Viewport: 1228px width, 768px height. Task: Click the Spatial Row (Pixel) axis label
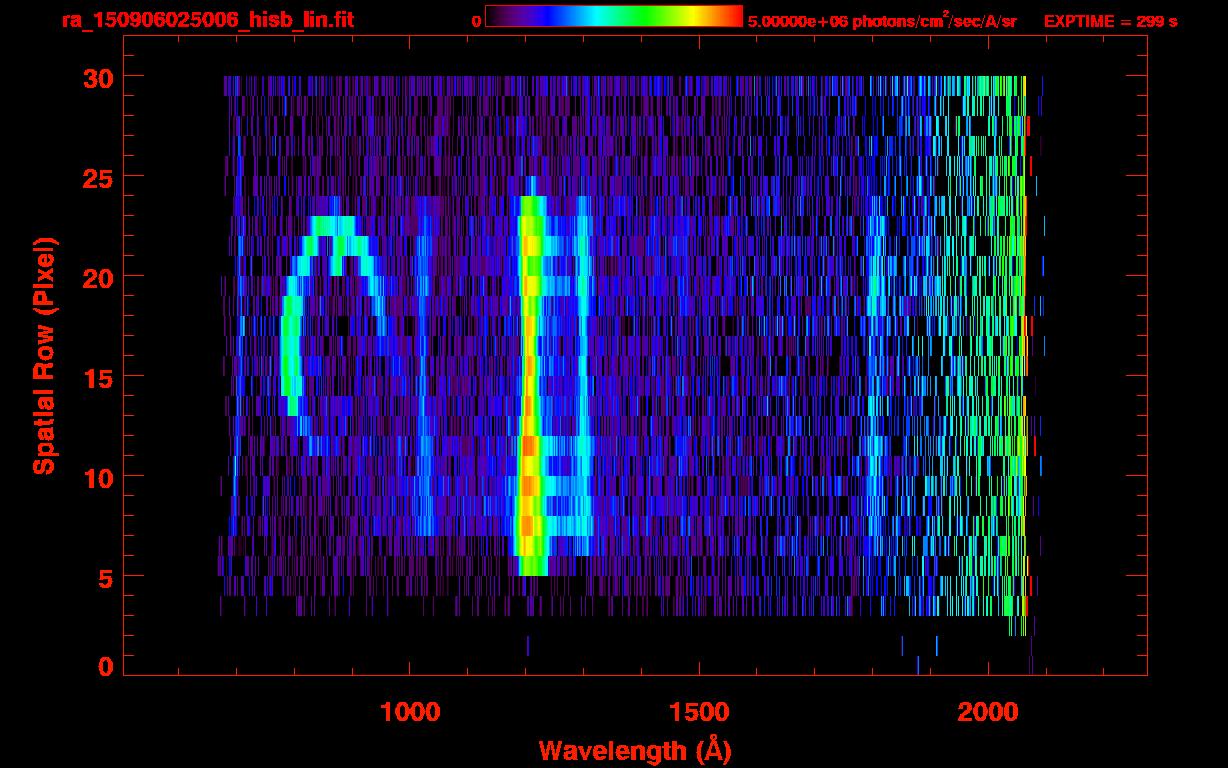point(44,355)
